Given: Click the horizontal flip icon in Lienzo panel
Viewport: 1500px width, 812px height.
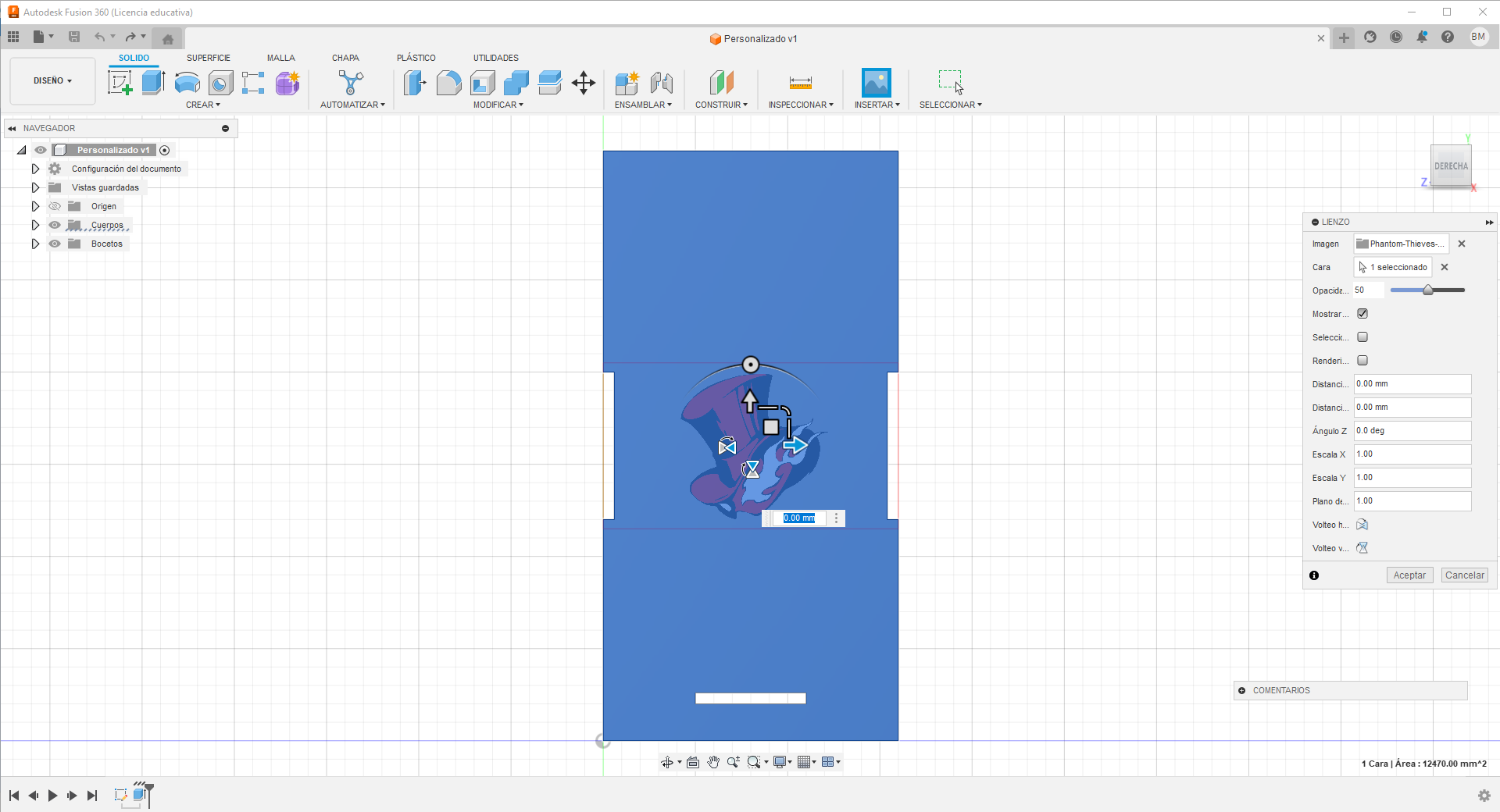Looking at the screenshot, I should (1362, 525).
